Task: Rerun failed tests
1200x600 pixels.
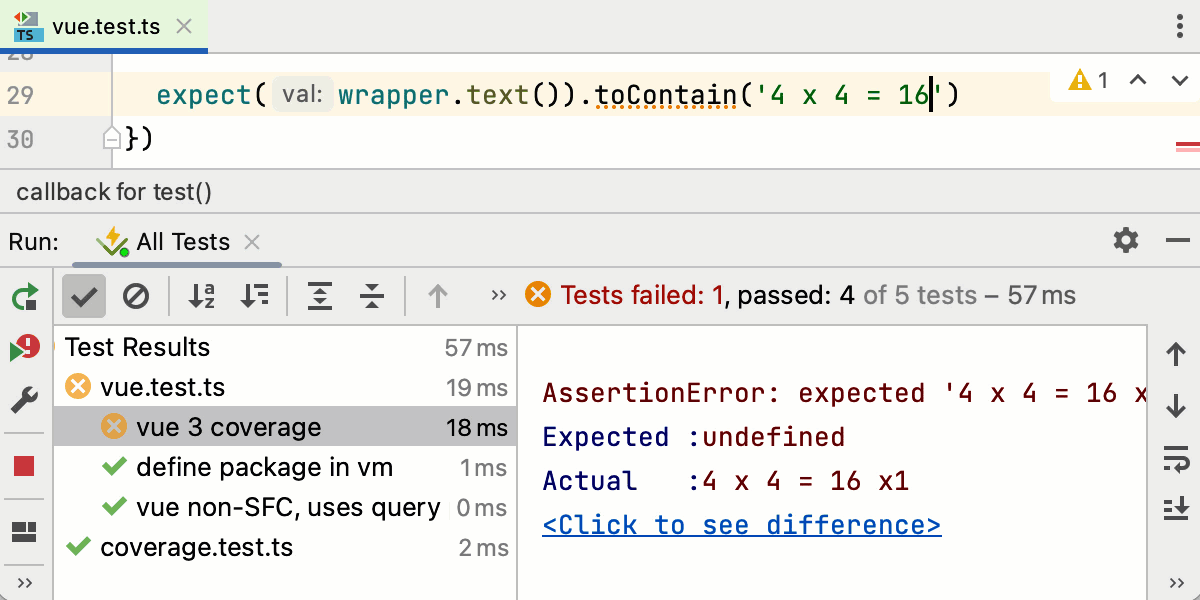Action: point(25,348)
